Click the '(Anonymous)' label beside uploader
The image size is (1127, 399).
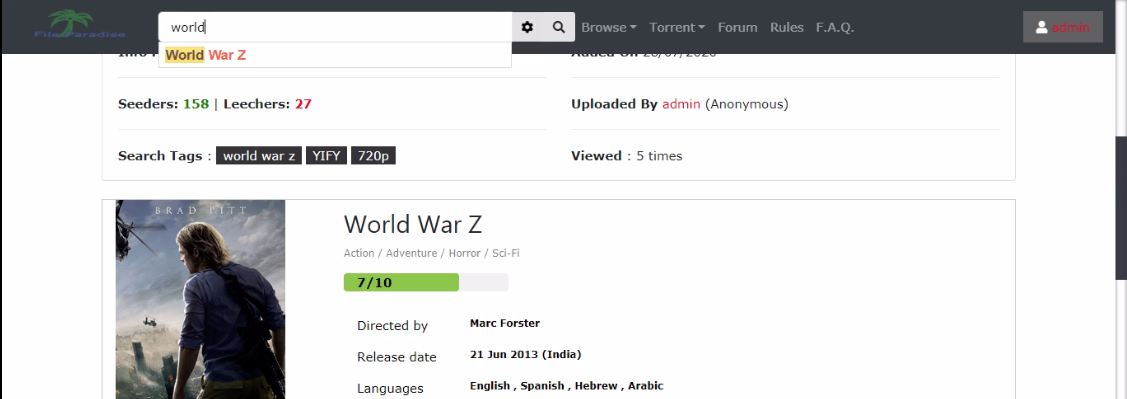[x=747, y=104]
